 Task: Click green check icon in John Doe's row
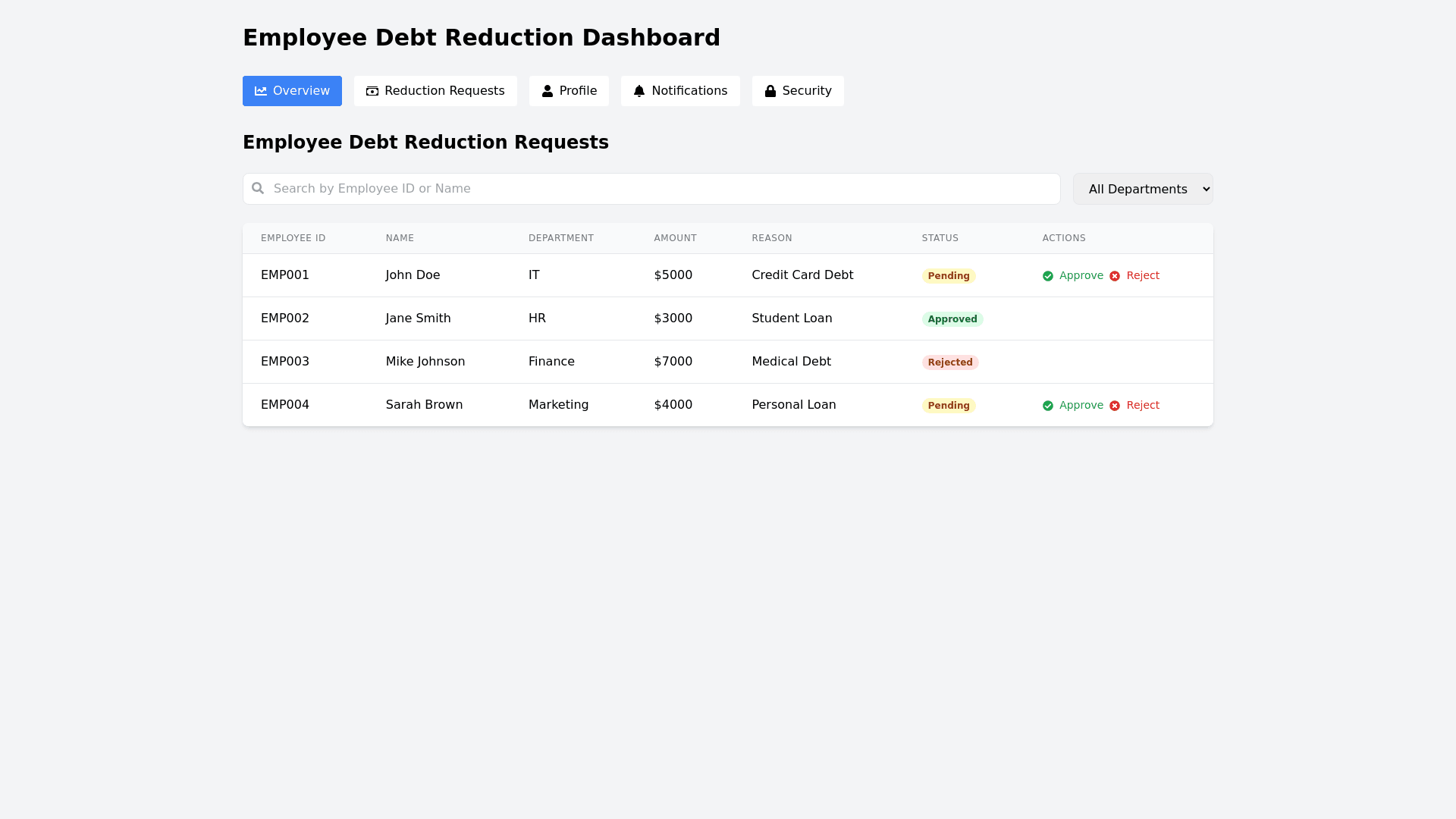[x=1048, y=276]
